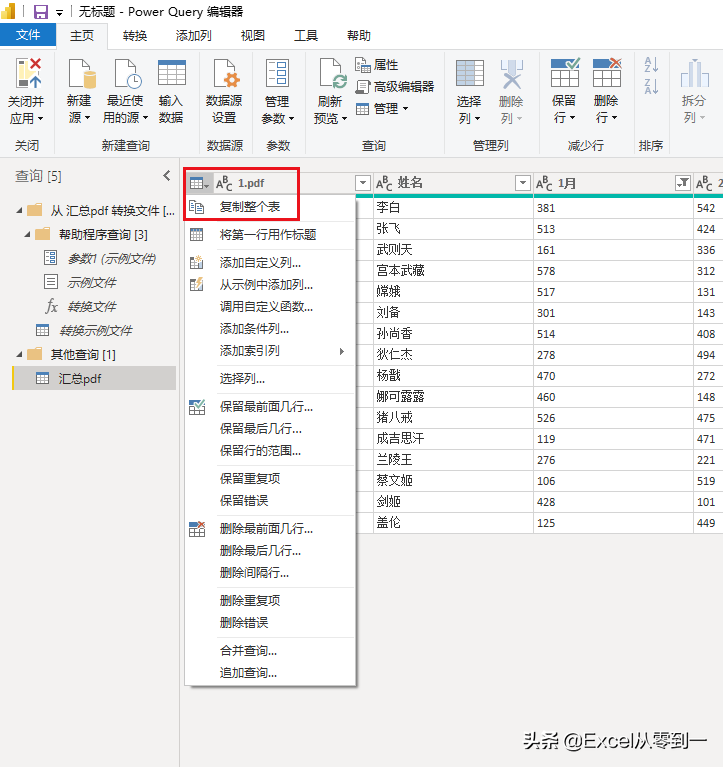Choose 保留最后几行 menu item
This screenshot has height=767, width=723.
tap(270, 429)
